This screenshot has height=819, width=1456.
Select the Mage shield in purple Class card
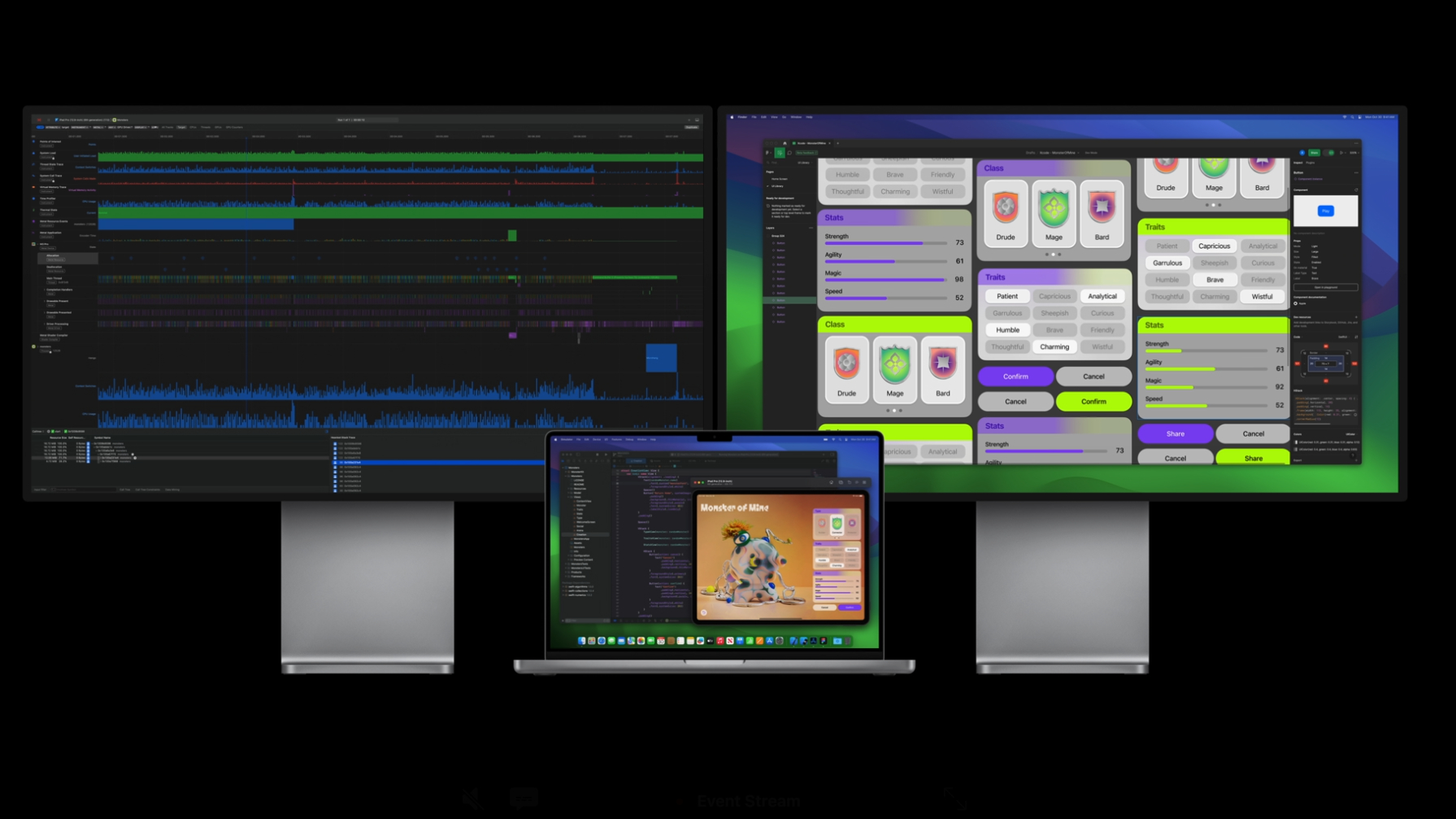pyautogui.click(x=1054, y=213)
